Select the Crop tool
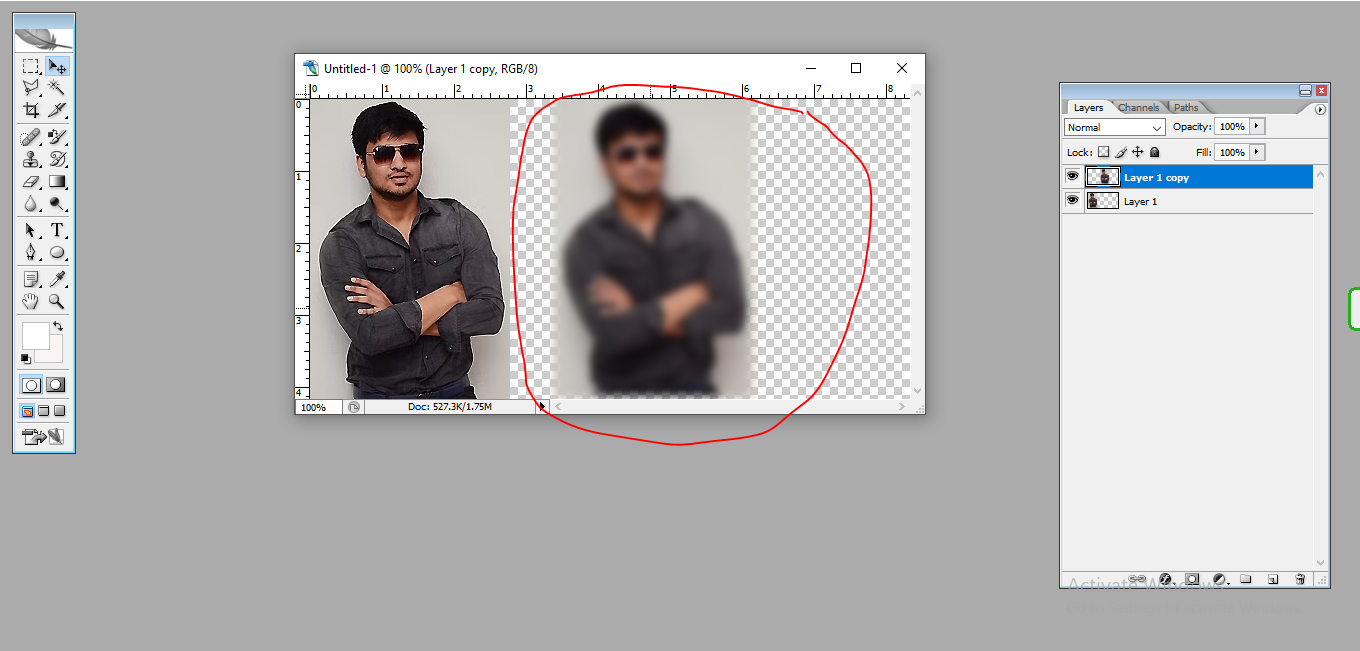This screenshot has height=651, width=1360. click(31, 110)
